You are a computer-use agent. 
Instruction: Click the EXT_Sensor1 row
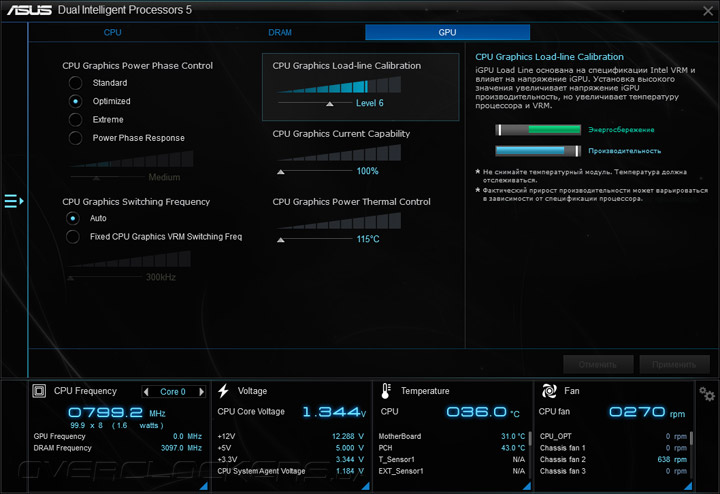click(452, 471)
